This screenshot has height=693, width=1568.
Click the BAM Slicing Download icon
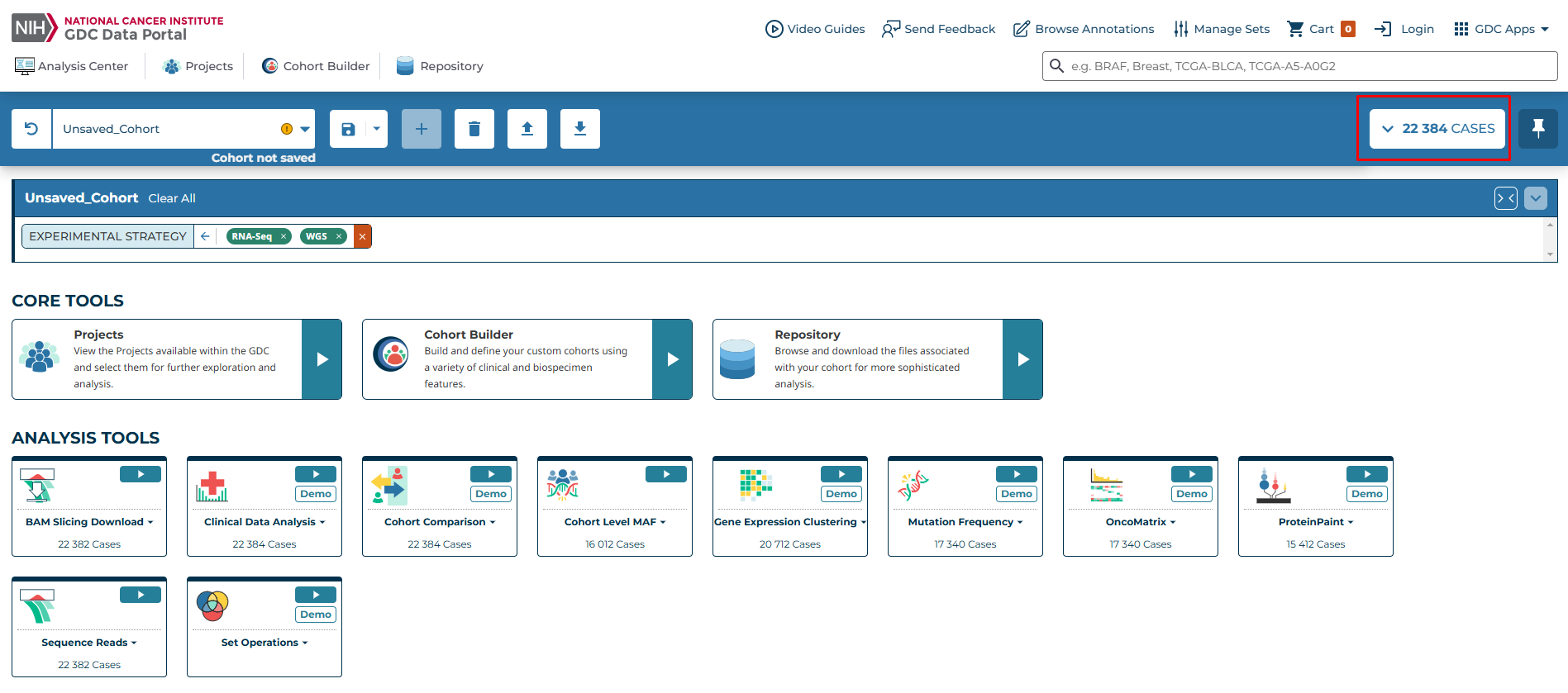tap(37, 486)
